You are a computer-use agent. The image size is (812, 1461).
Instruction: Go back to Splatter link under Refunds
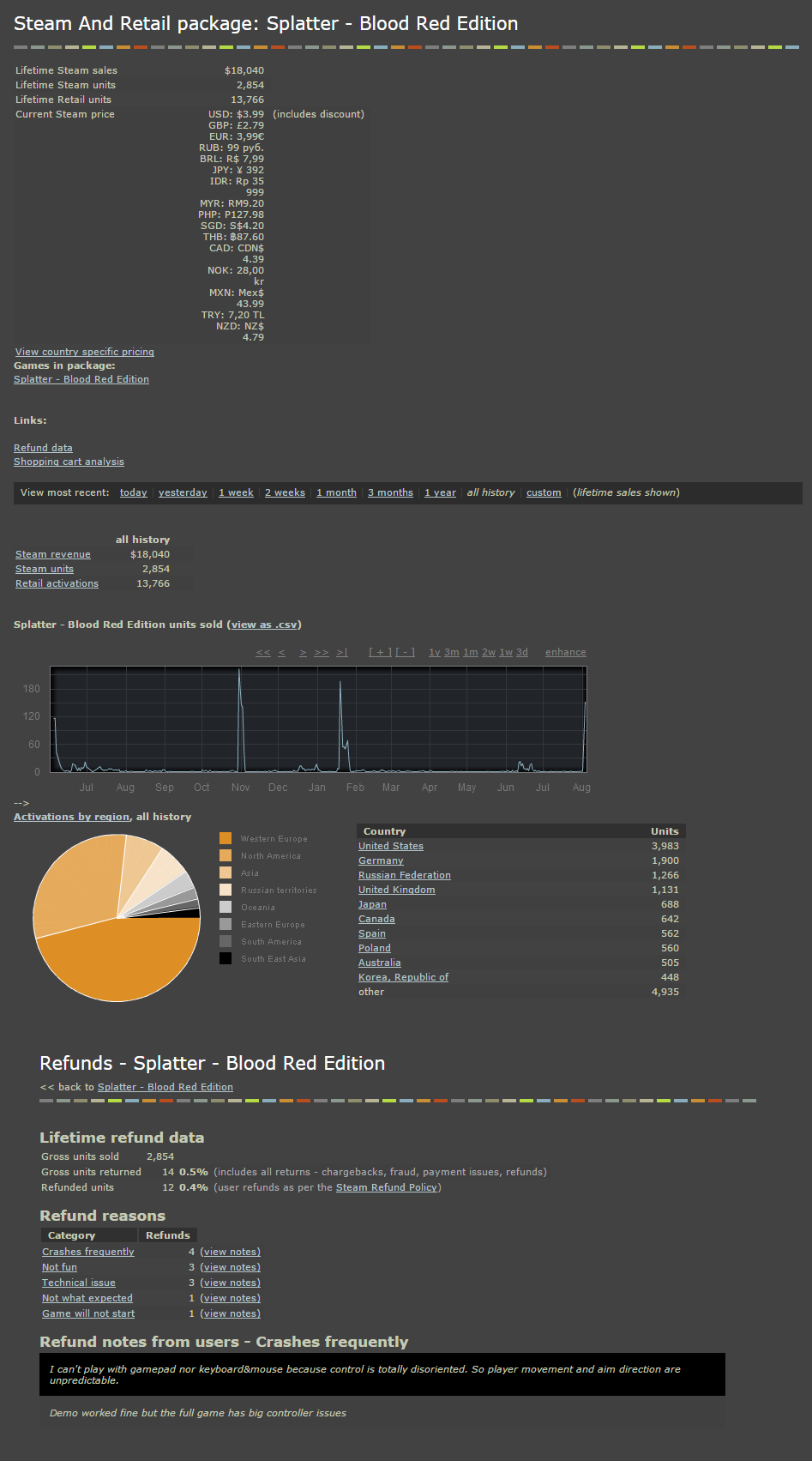165,1087
